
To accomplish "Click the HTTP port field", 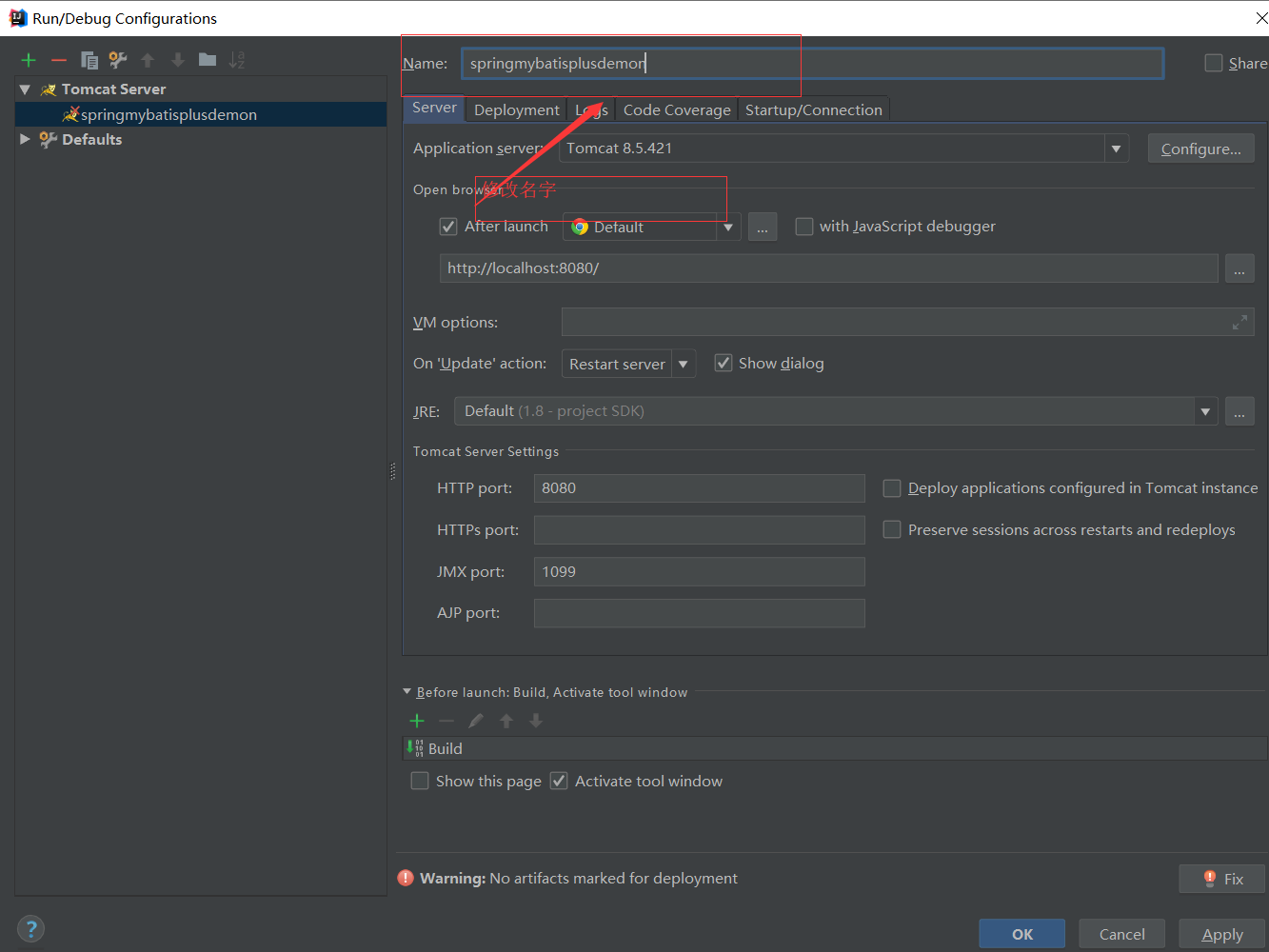I will pos(699,488).
